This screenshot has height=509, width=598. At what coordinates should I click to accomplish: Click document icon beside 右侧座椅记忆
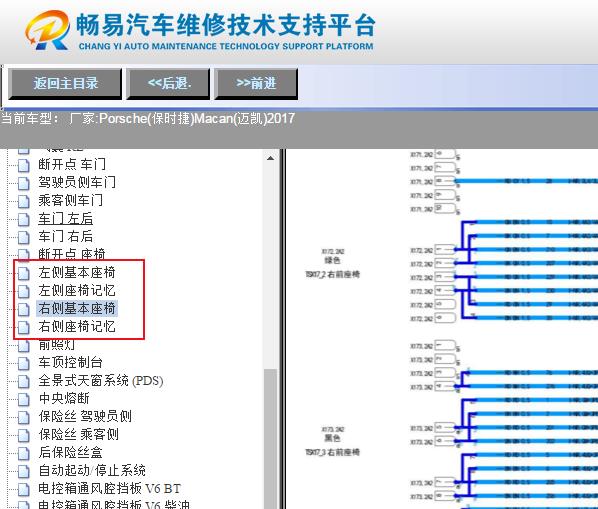coord(24,327)
